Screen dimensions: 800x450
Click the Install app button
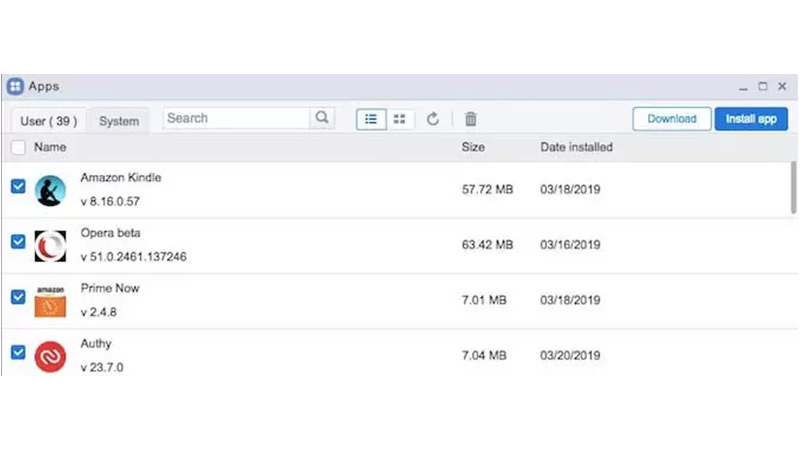(x=751, y=119)
